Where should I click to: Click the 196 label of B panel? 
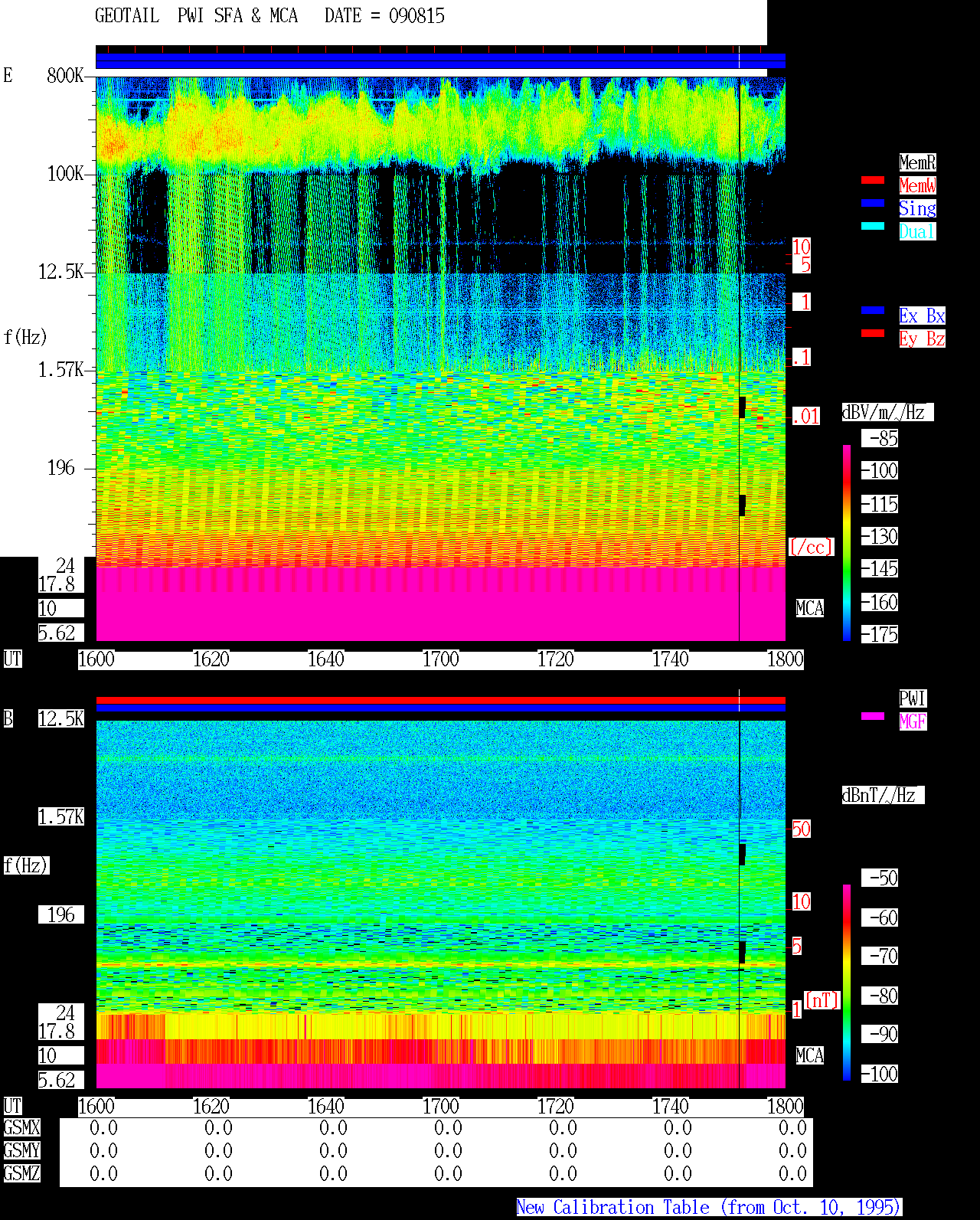61,914
